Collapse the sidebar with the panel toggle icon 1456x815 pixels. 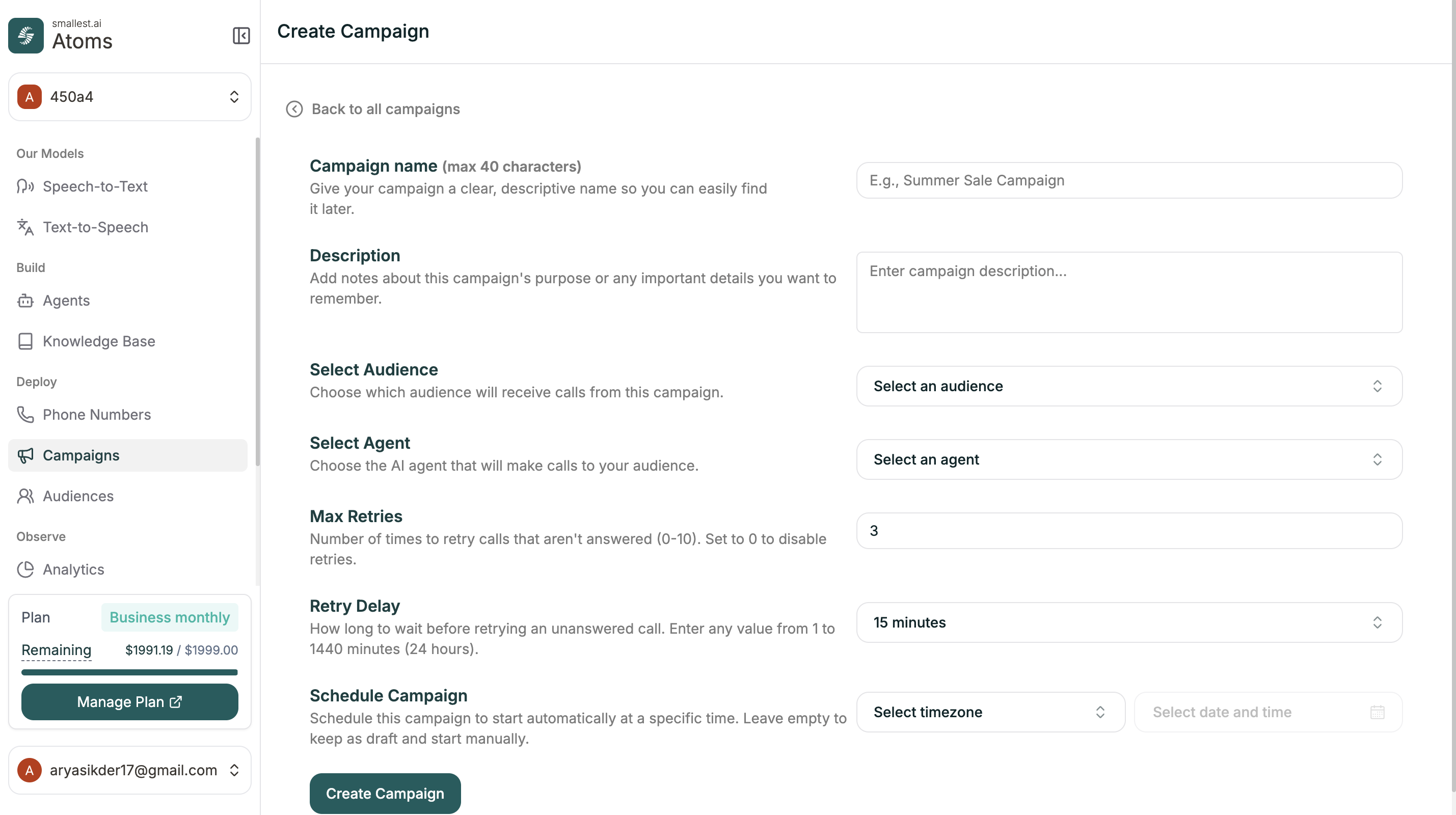coord(241,36)
